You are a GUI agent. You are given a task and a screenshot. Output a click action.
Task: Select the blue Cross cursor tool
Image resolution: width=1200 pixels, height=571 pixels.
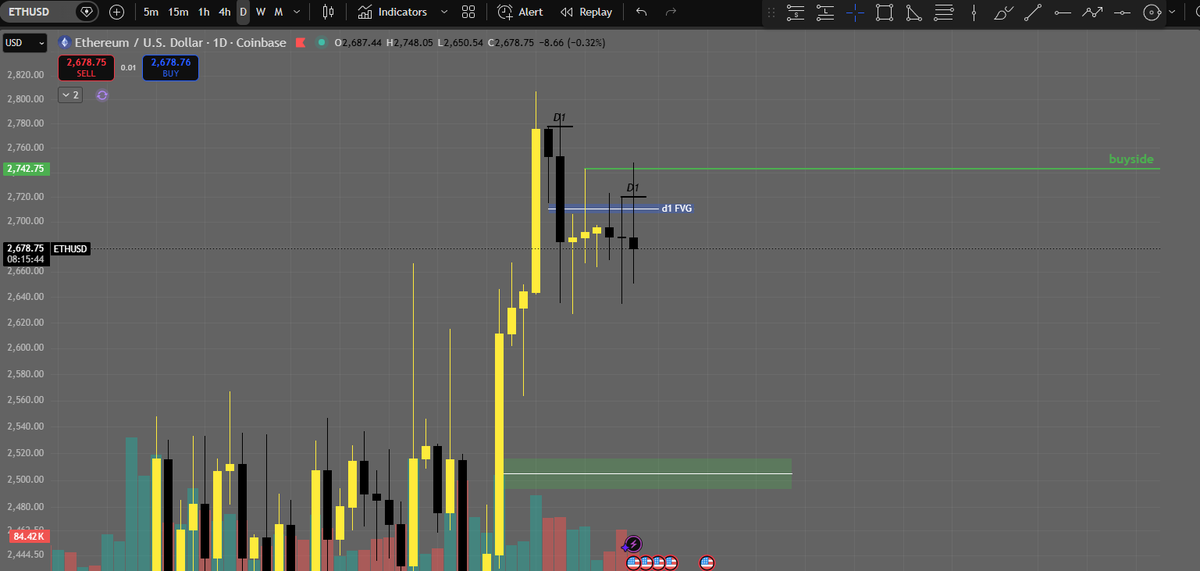coord(855,13)
